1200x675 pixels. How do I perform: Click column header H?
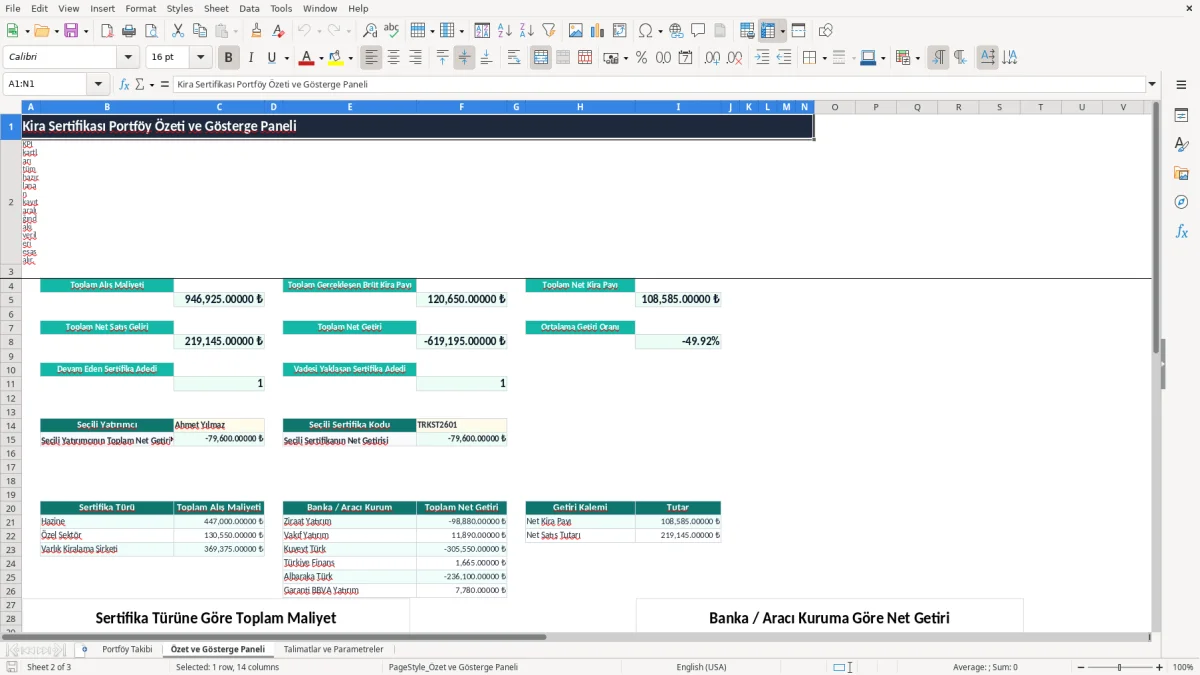point(580,107)
